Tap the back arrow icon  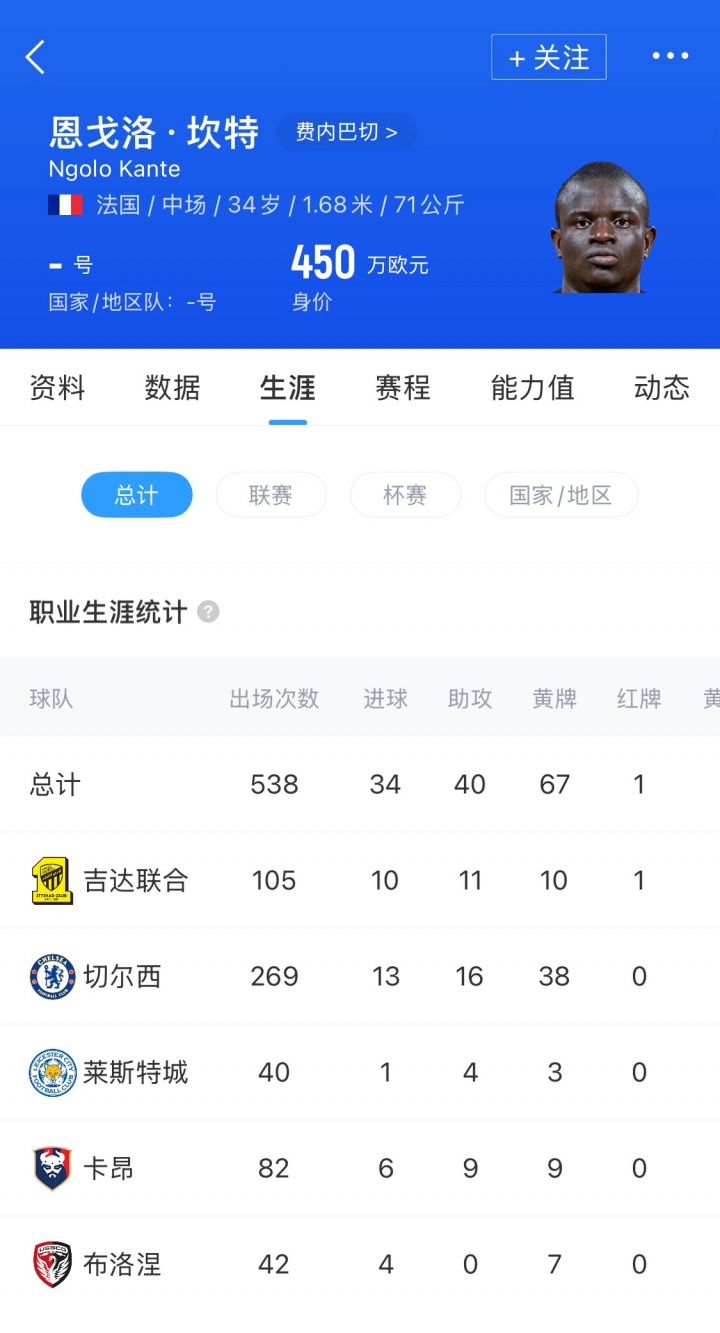(x=36, y=58)
